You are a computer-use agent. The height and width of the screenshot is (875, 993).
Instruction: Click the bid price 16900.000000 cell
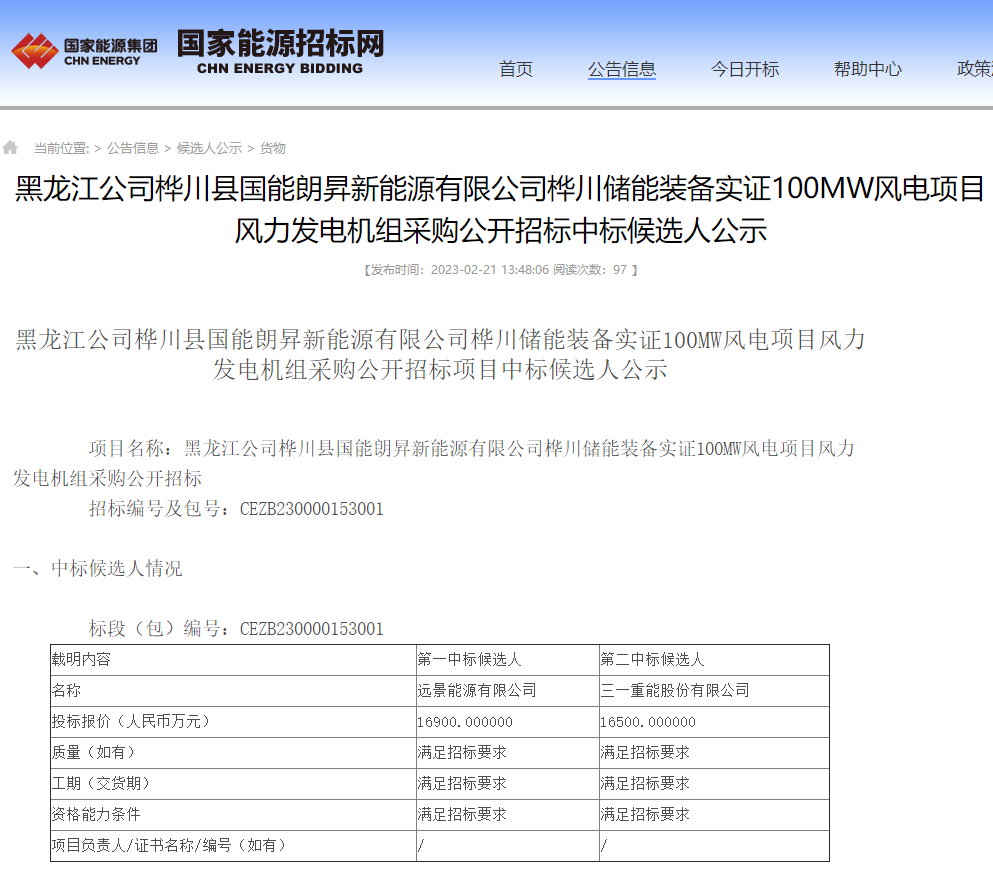tap(508, 722)
